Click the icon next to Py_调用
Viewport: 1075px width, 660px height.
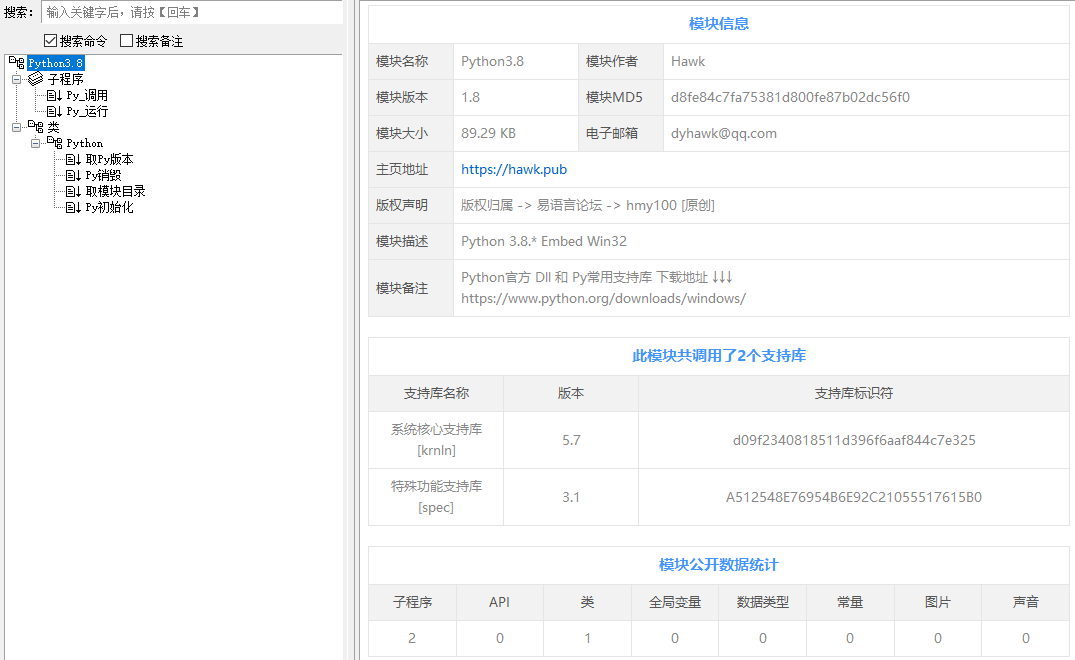coord(54,95)
